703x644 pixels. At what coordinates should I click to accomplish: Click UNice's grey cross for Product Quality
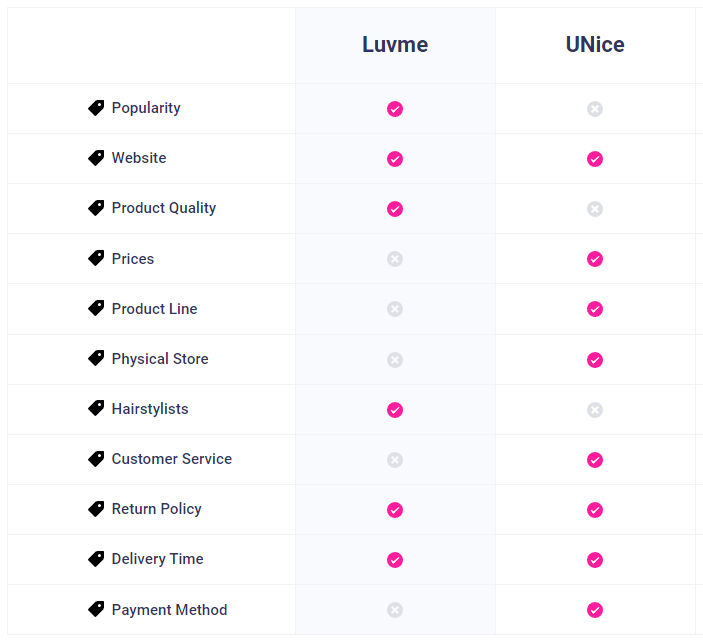[x=595, y=209]
